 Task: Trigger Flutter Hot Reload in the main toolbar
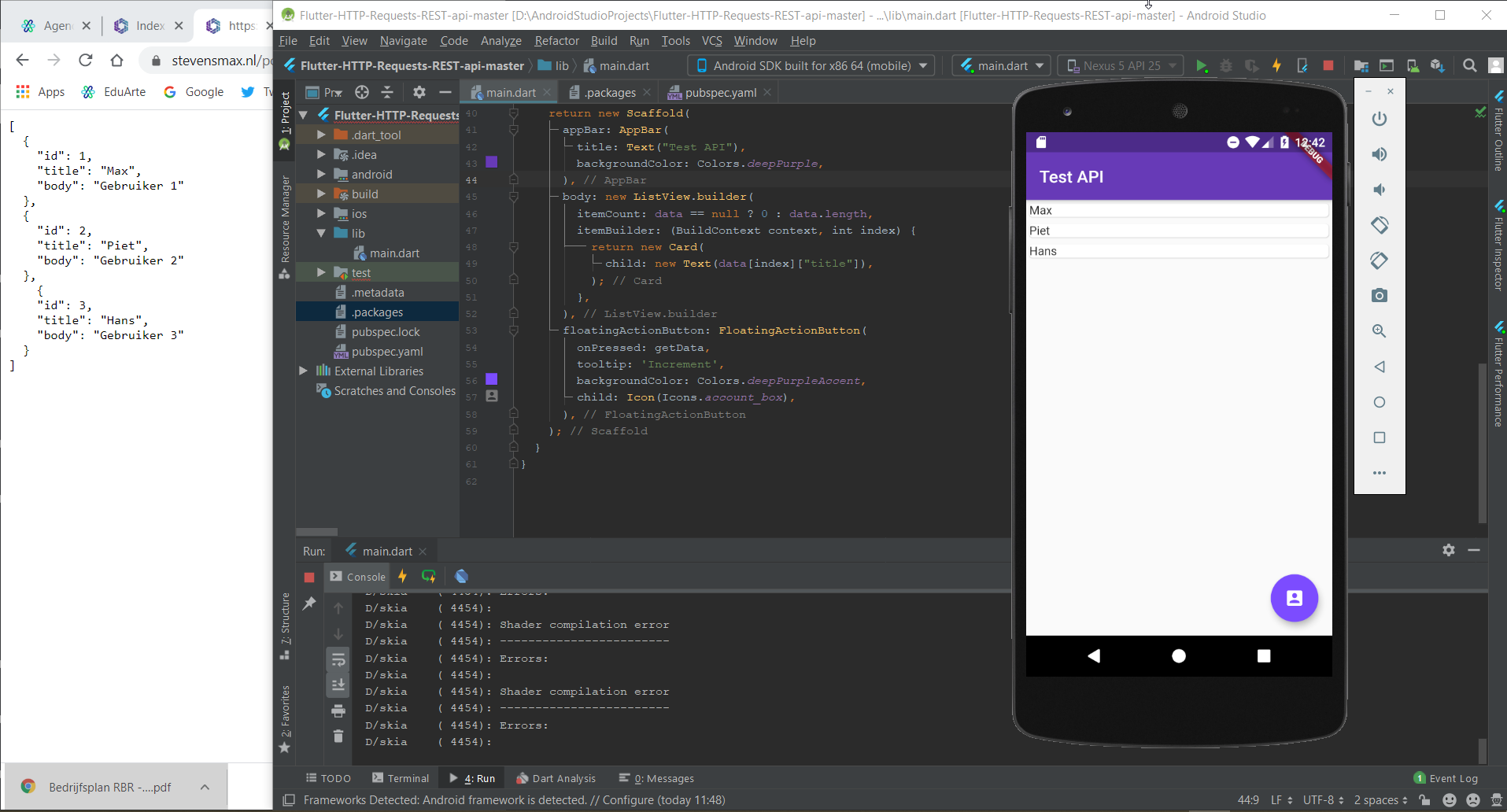click(x=1276, y=66)
